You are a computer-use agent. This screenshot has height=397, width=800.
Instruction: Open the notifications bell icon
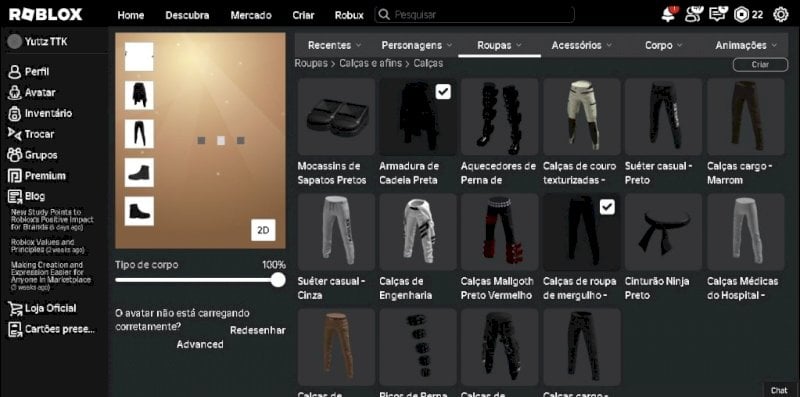tap(669, 14)
